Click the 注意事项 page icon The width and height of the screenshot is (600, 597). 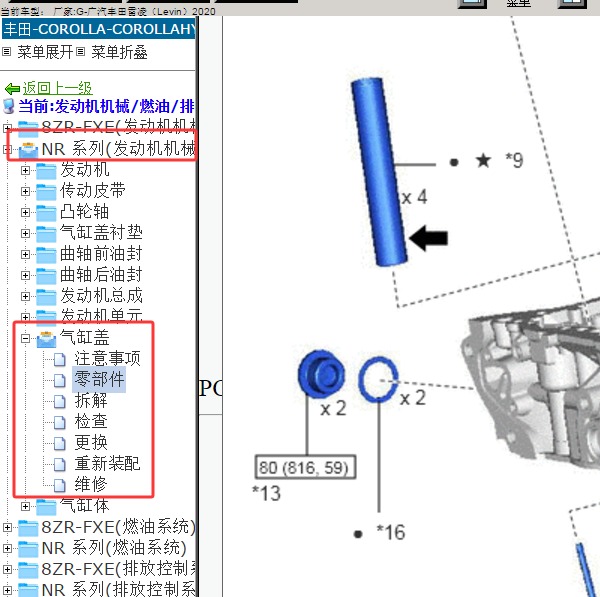59,359
